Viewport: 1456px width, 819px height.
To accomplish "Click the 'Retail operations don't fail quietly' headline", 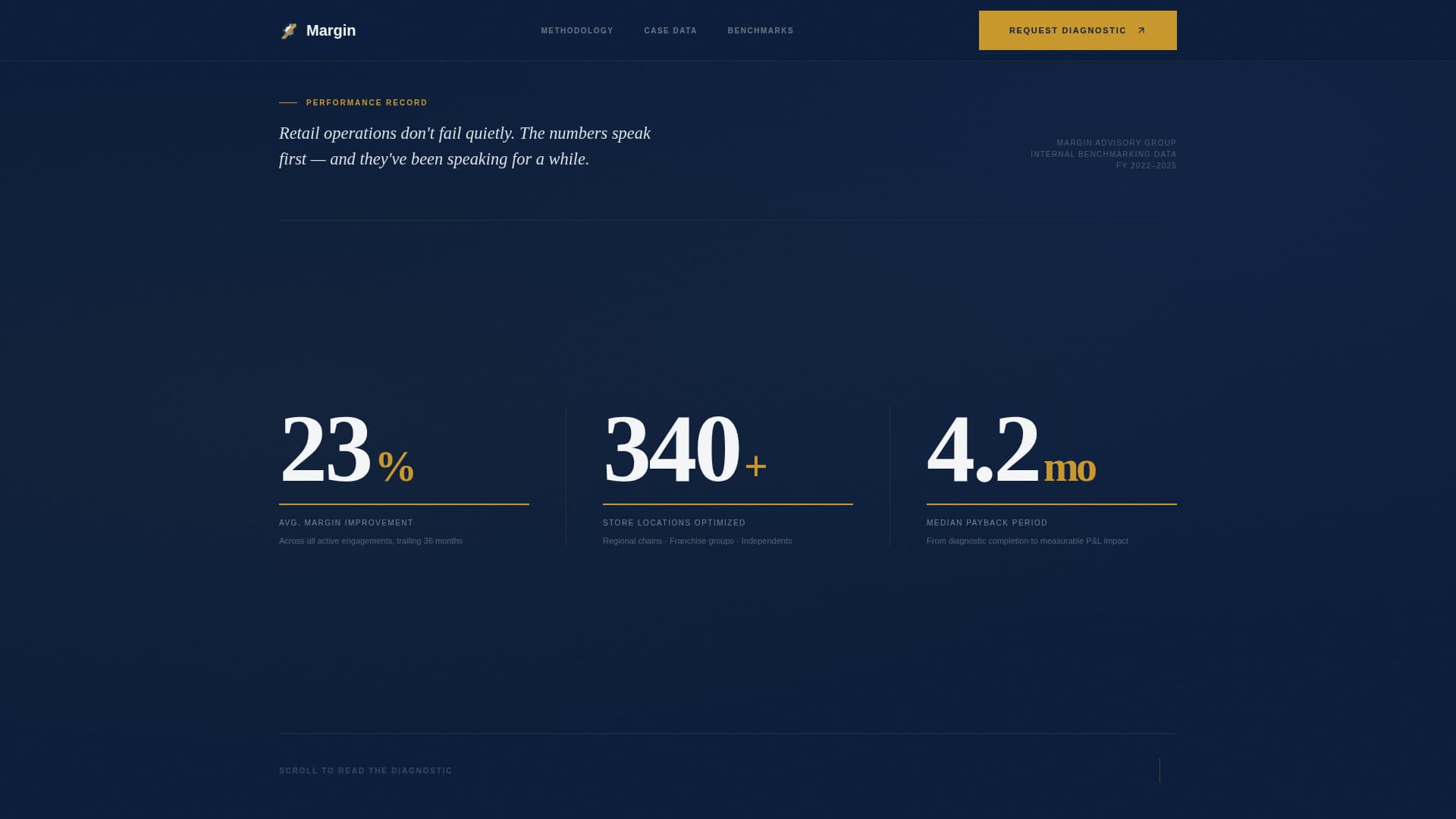I will 465,146.
